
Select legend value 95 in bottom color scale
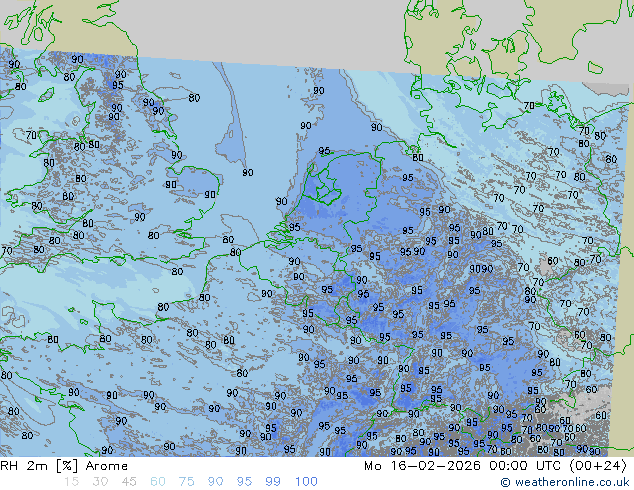[244, 482]
